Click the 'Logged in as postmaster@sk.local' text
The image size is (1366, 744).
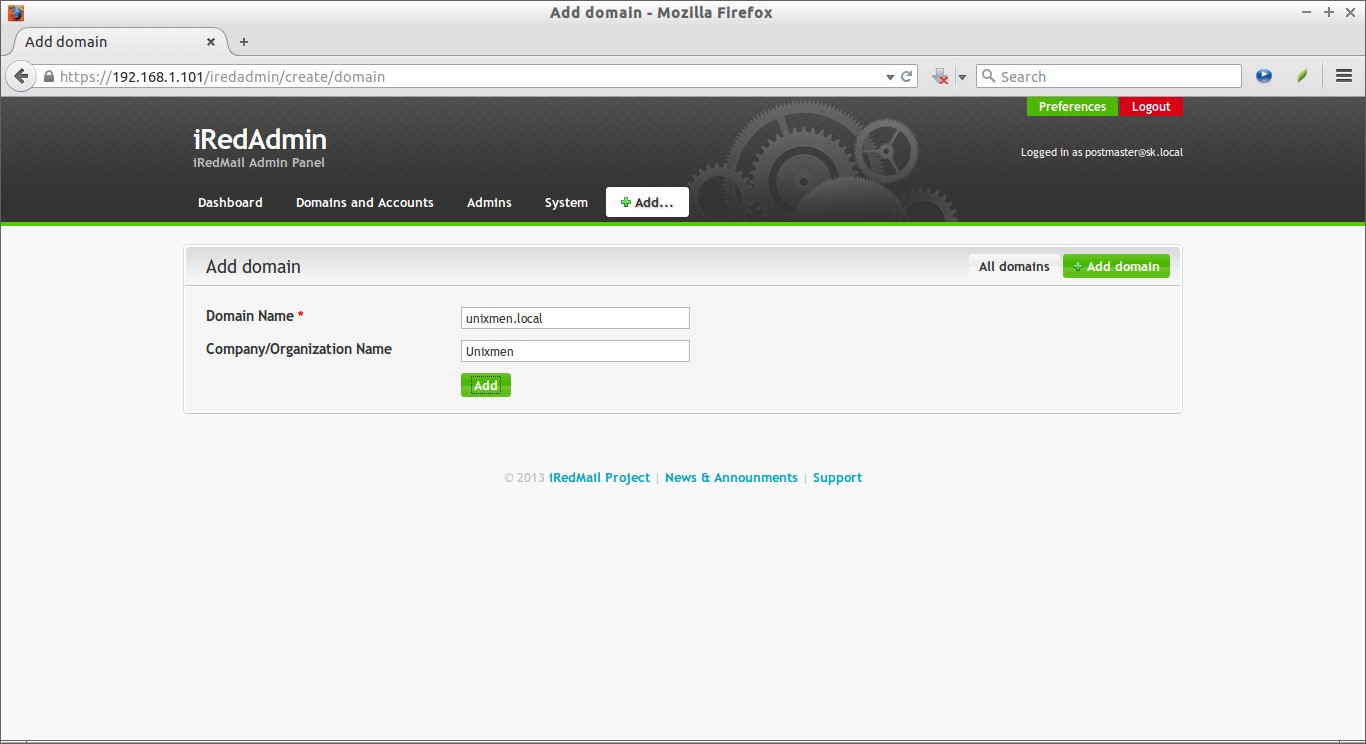1102,153
